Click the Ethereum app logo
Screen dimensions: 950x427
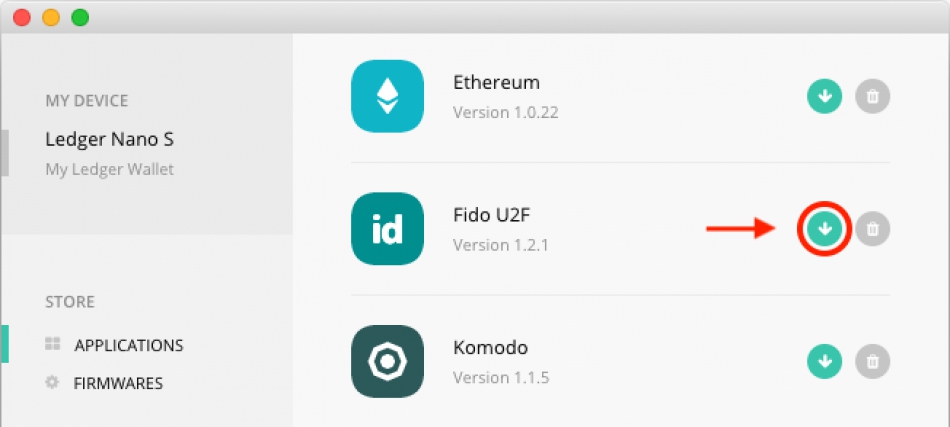coord(387,96)
